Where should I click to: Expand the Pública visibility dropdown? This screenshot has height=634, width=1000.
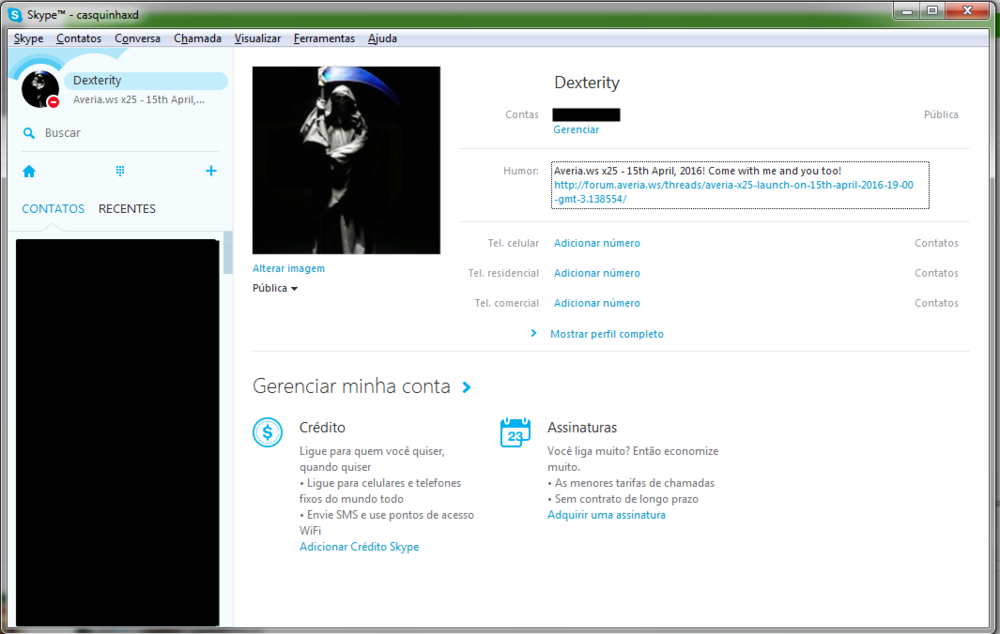tap(275, 288)
